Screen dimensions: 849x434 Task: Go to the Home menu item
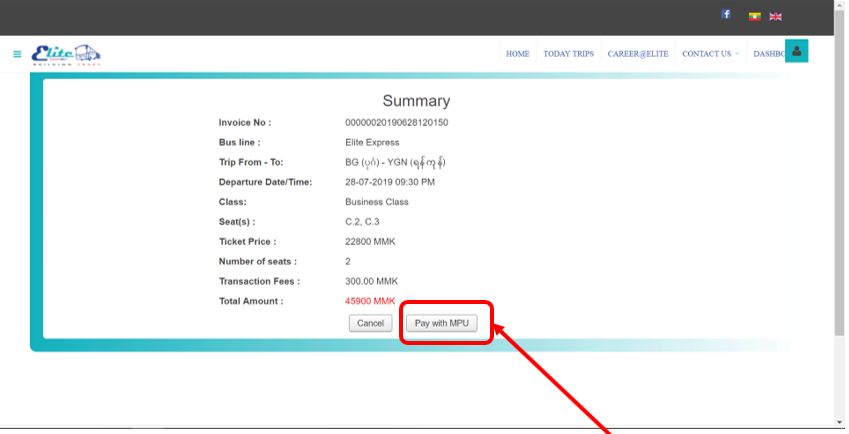click(517, 54)
